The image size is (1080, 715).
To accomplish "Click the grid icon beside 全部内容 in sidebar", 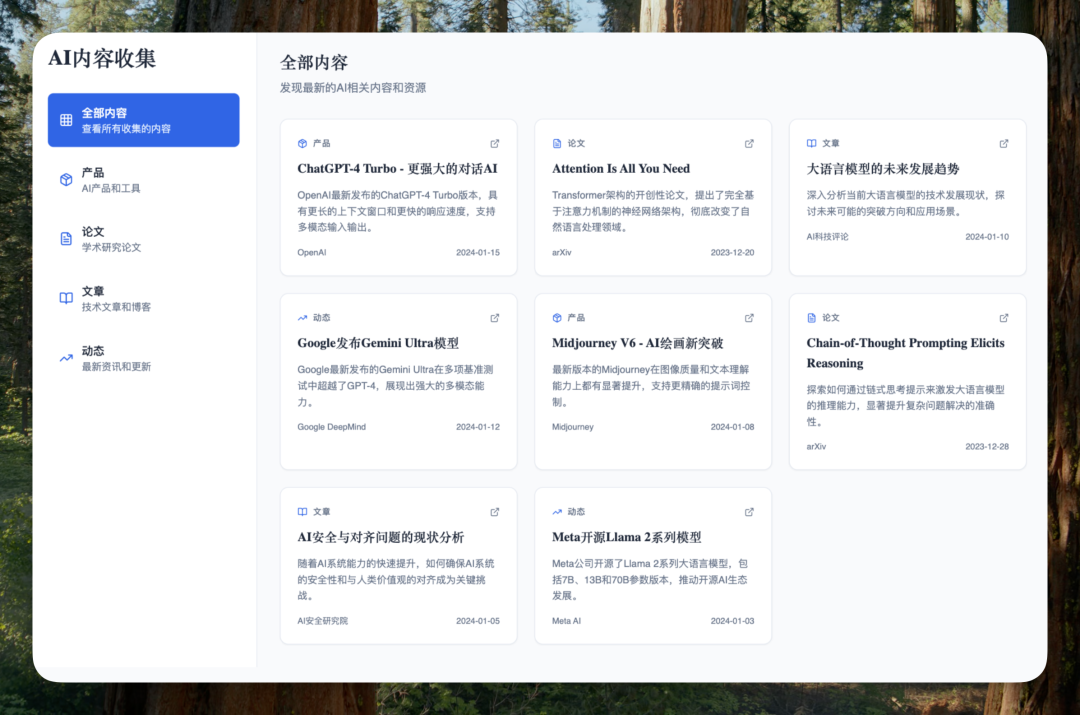I will tap(66, 120).
